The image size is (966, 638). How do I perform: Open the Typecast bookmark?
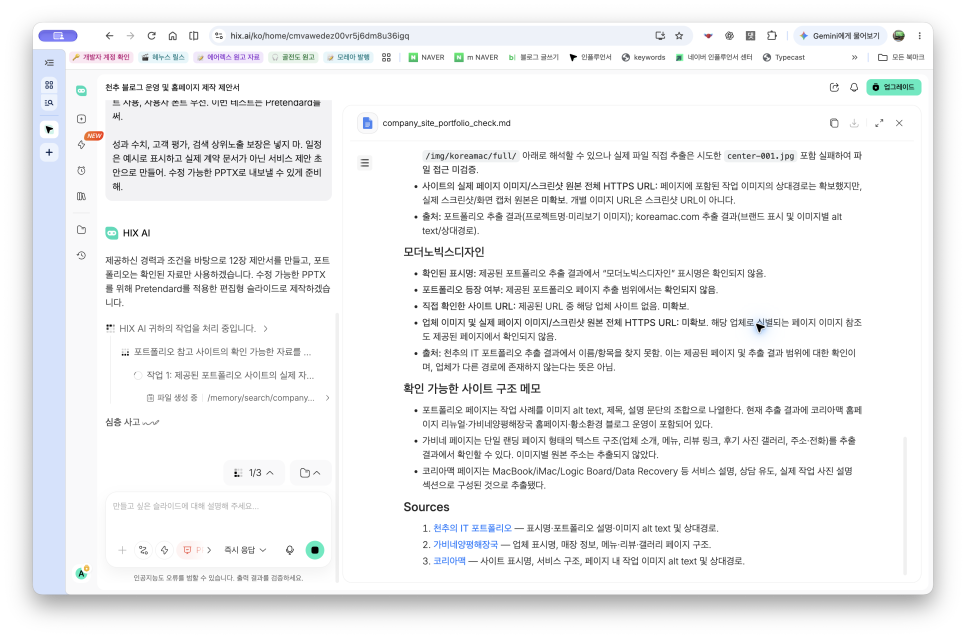pyautogui.click(x=784, y=57)
